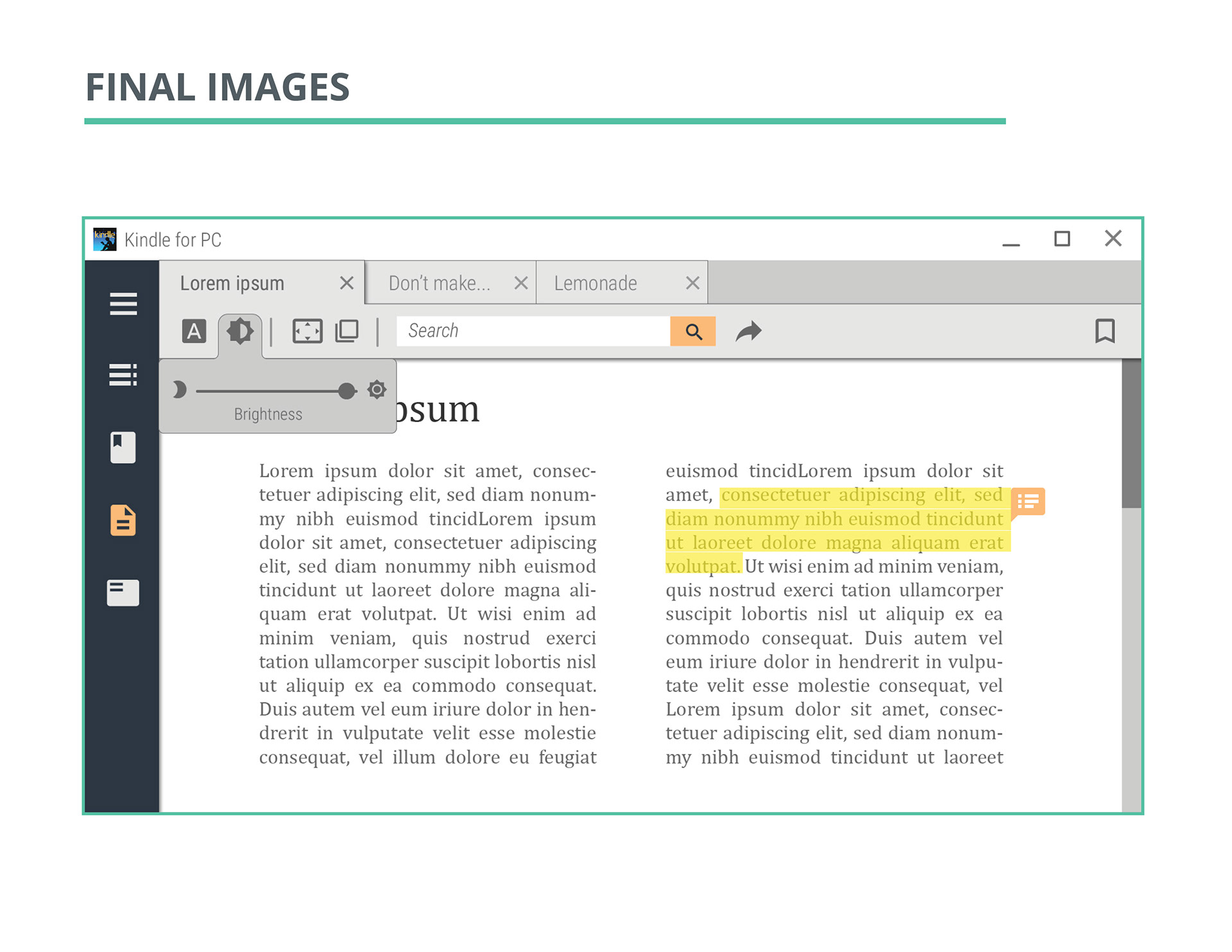
Task: Click the brightness slider handle
Action: [346, 390]
